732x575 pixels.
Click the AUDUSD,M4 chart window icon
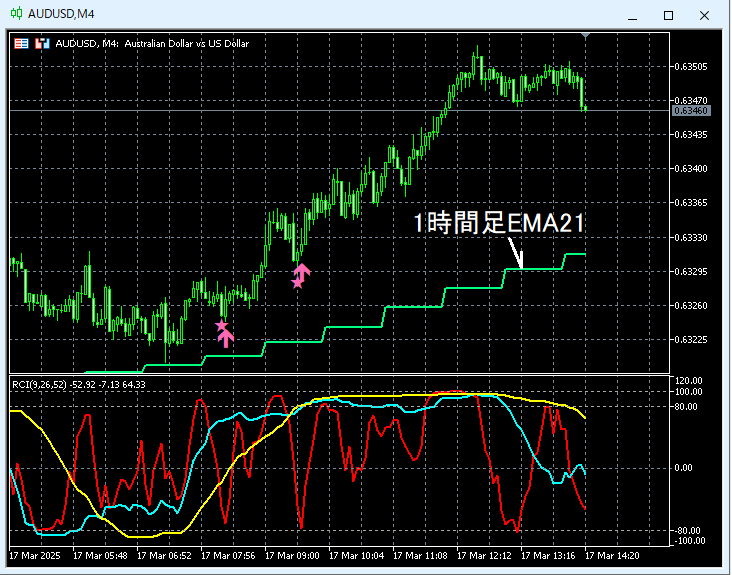click(x=16, y=14)
